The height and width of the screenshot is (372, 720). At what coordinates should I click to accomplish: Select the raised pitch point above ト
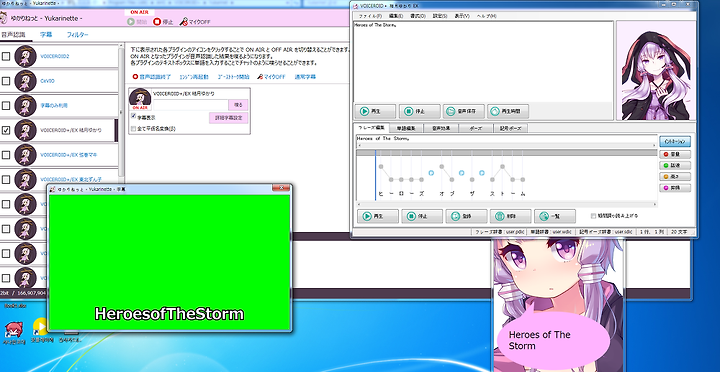pos(502,167)
